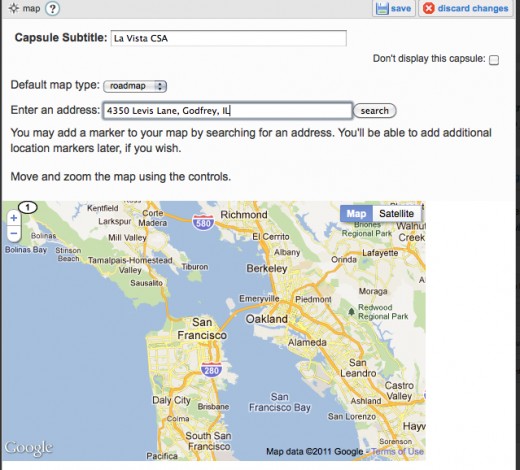Viewport: 520px width, 470px height.
Task: Zoom in with the map plus button
Action: coord(14,218)
